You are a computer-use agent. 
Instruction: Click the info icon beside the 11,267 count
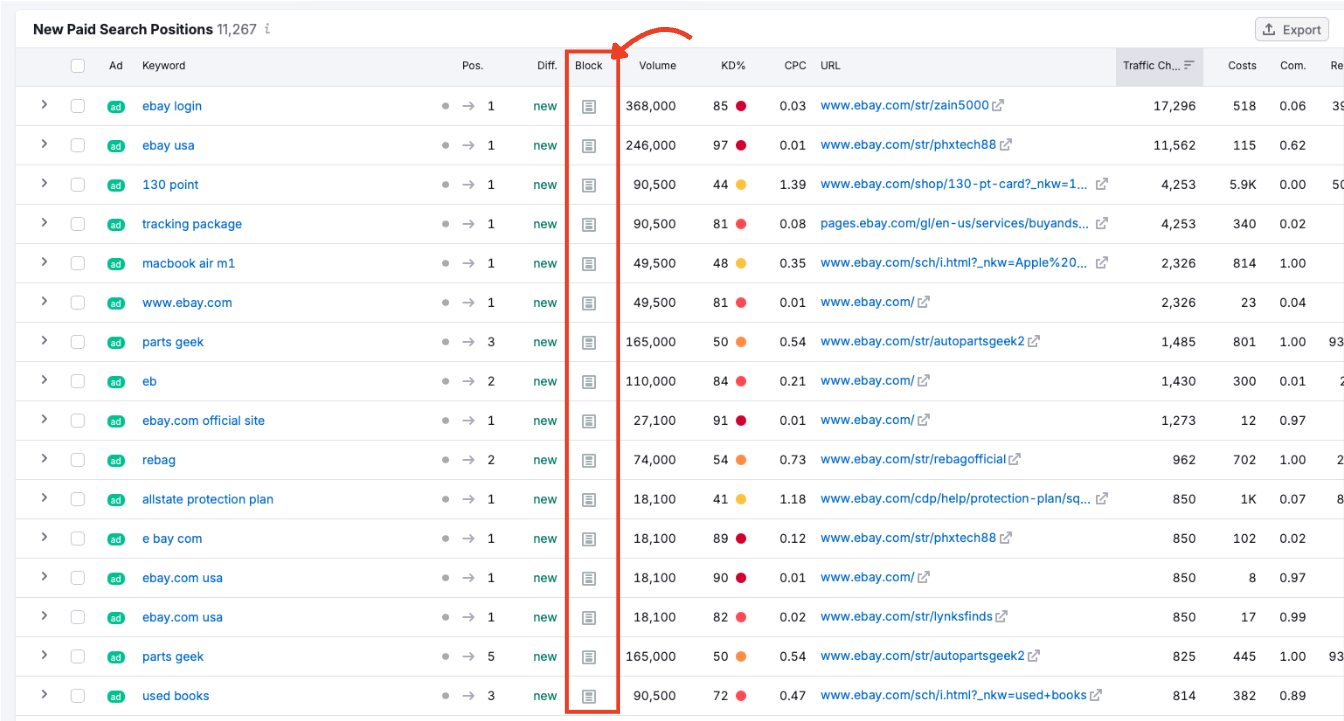(x=266, y=29)
